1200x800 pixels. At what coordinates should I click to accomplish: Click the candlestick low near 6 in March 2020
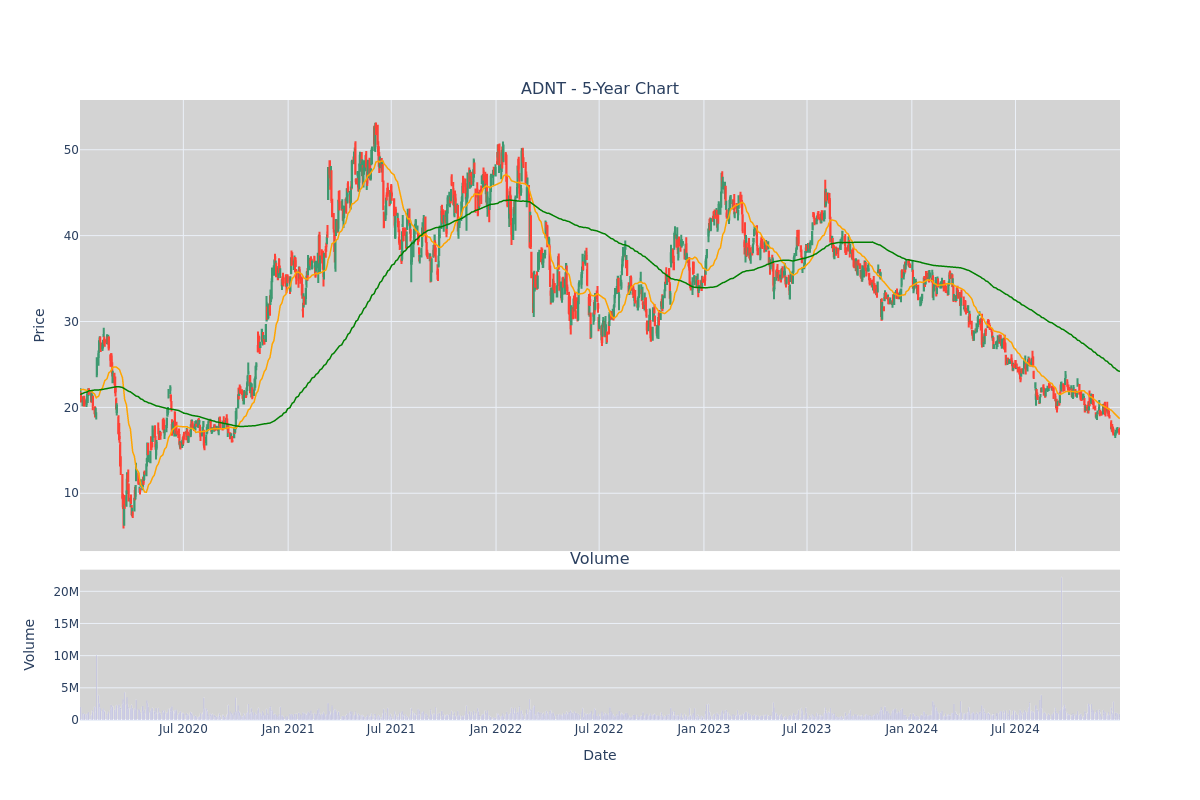(x=123, y=526)
